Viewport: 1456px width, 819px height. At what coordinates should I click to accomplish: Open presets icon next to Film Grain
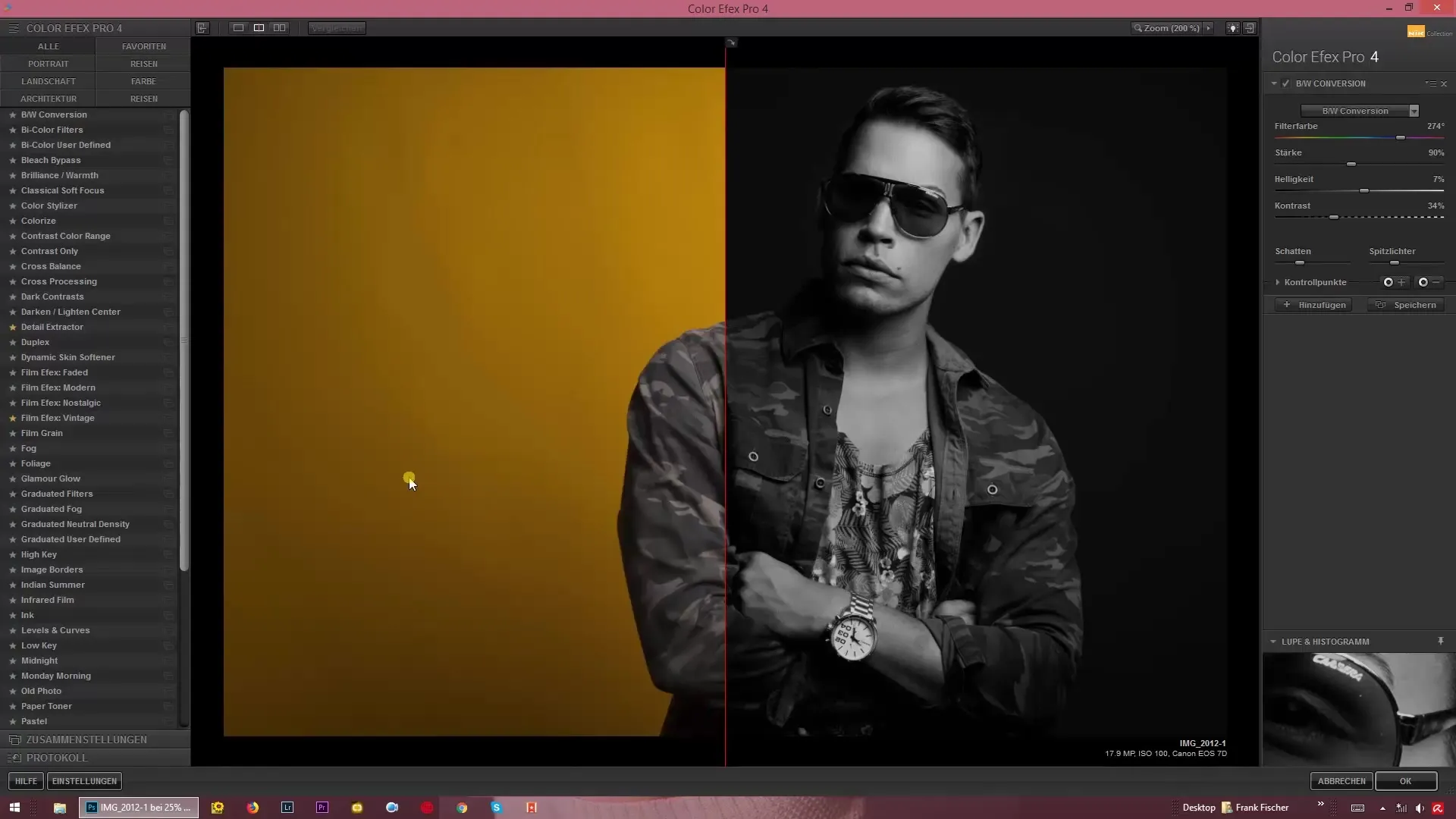pos(168,433)
